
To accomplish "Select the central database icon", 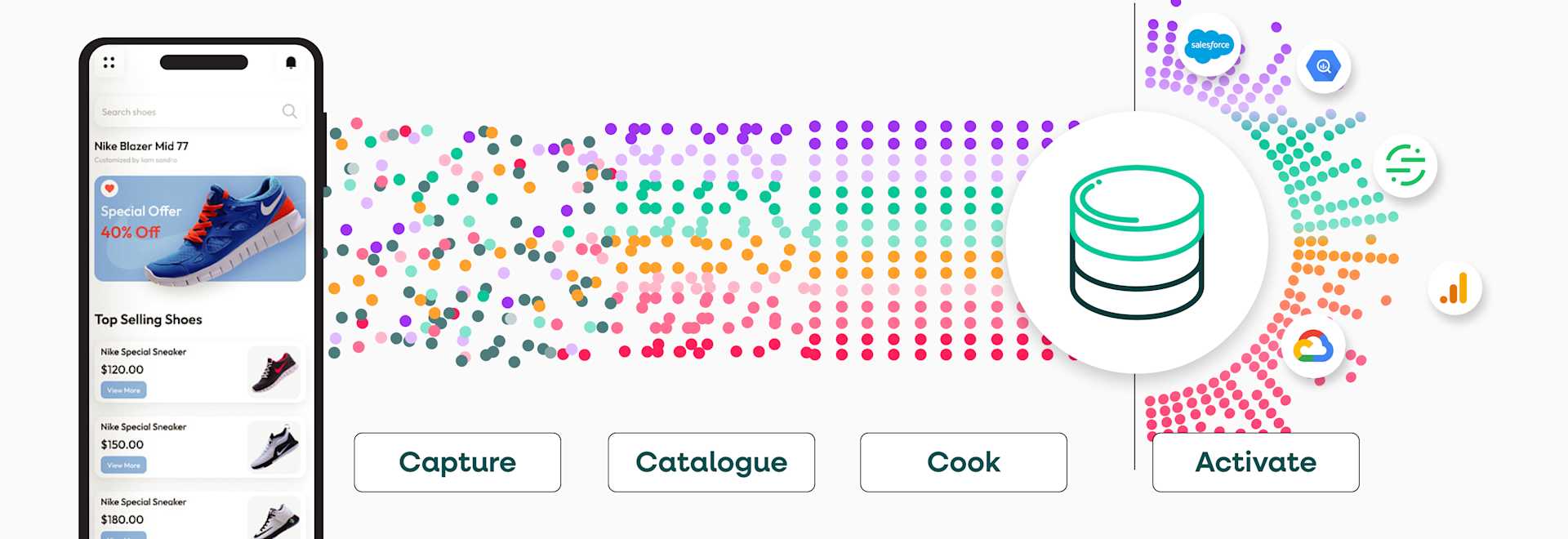I will click(1137, 241).
